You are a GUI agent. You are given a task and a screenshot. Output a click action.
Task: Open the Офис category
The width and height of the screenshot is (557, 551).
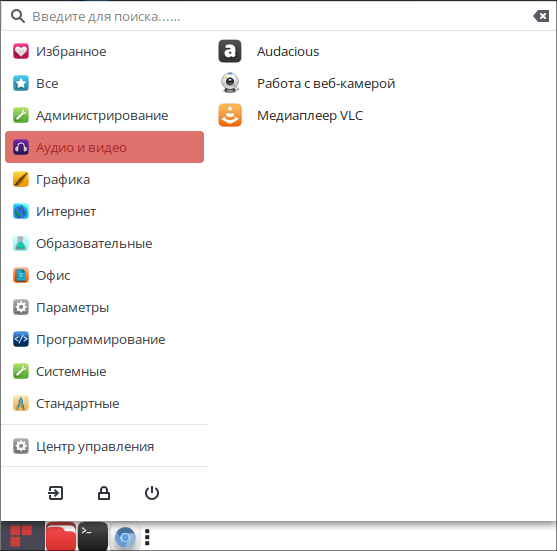[x=104, y=275]
